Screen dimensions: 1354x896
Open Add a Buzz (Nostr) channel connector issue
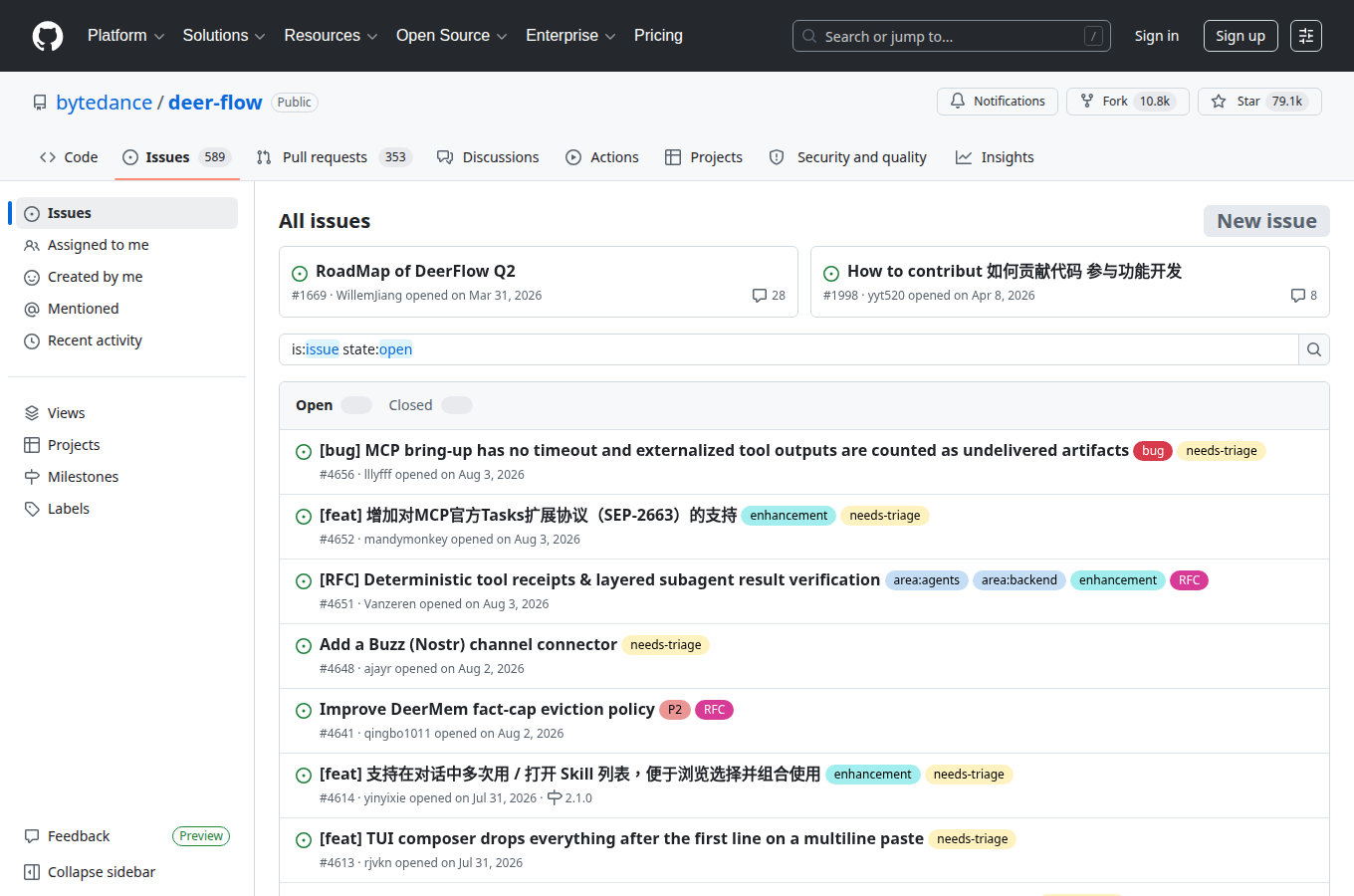pos(468,644)
